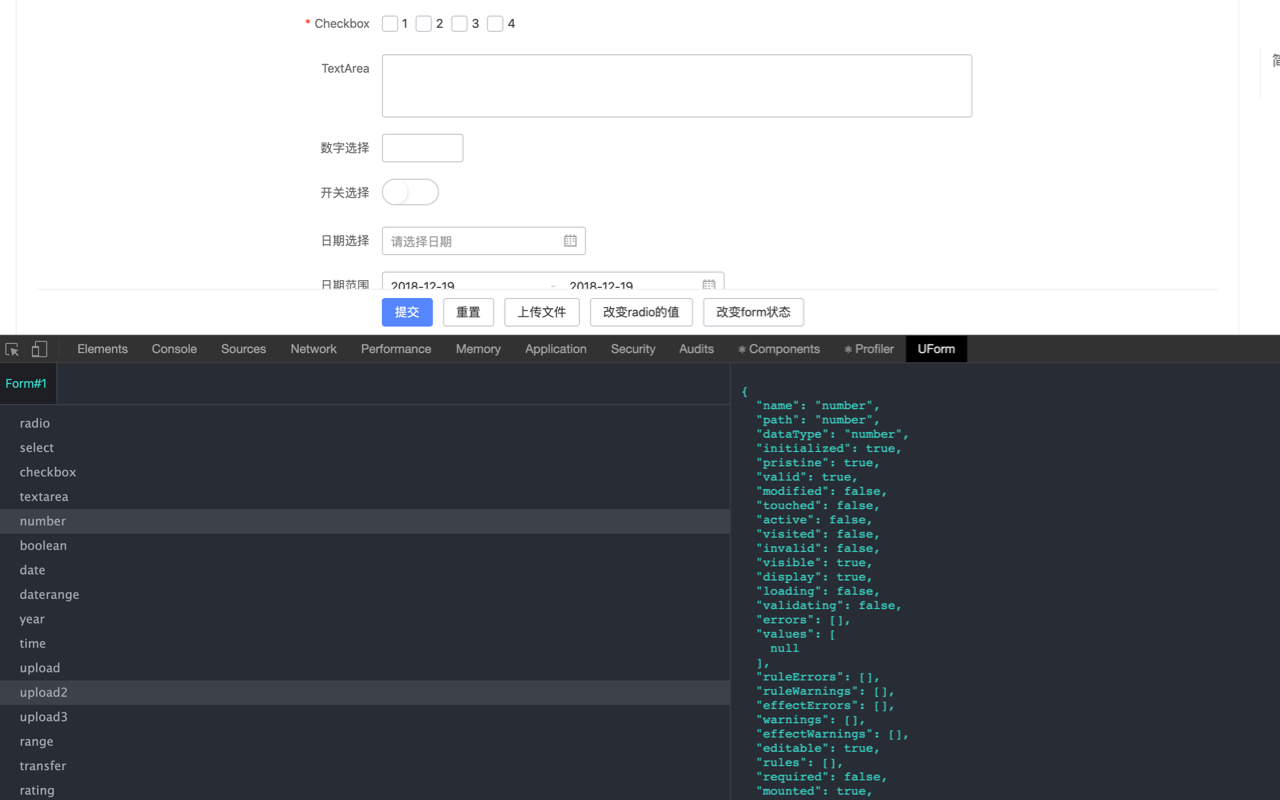
Task: Click the 改变radio的值 button
Action: coord(641,312)
